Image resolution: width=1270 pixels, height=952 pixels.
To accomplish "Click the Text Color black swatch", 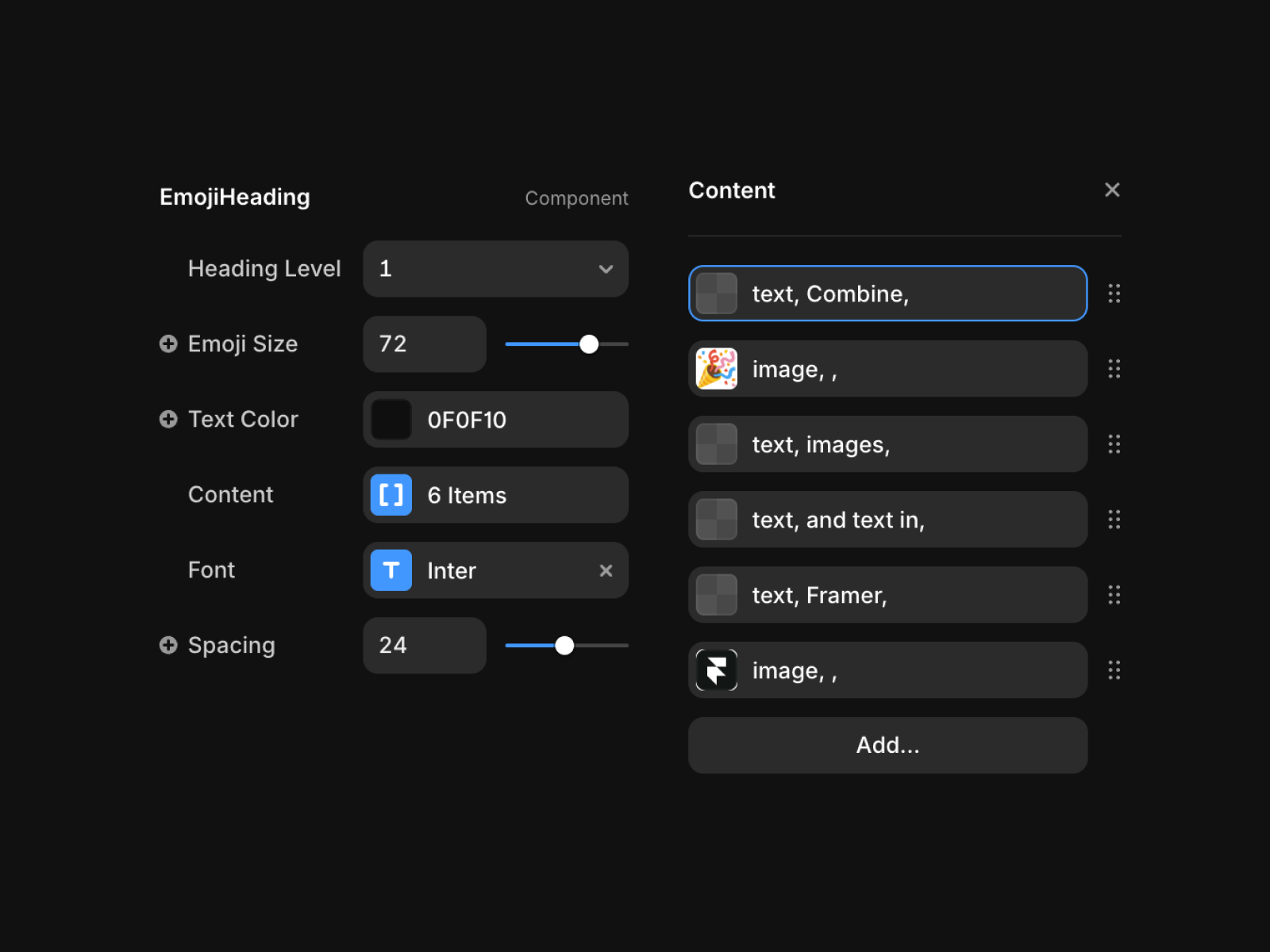I will coord(391,420).
